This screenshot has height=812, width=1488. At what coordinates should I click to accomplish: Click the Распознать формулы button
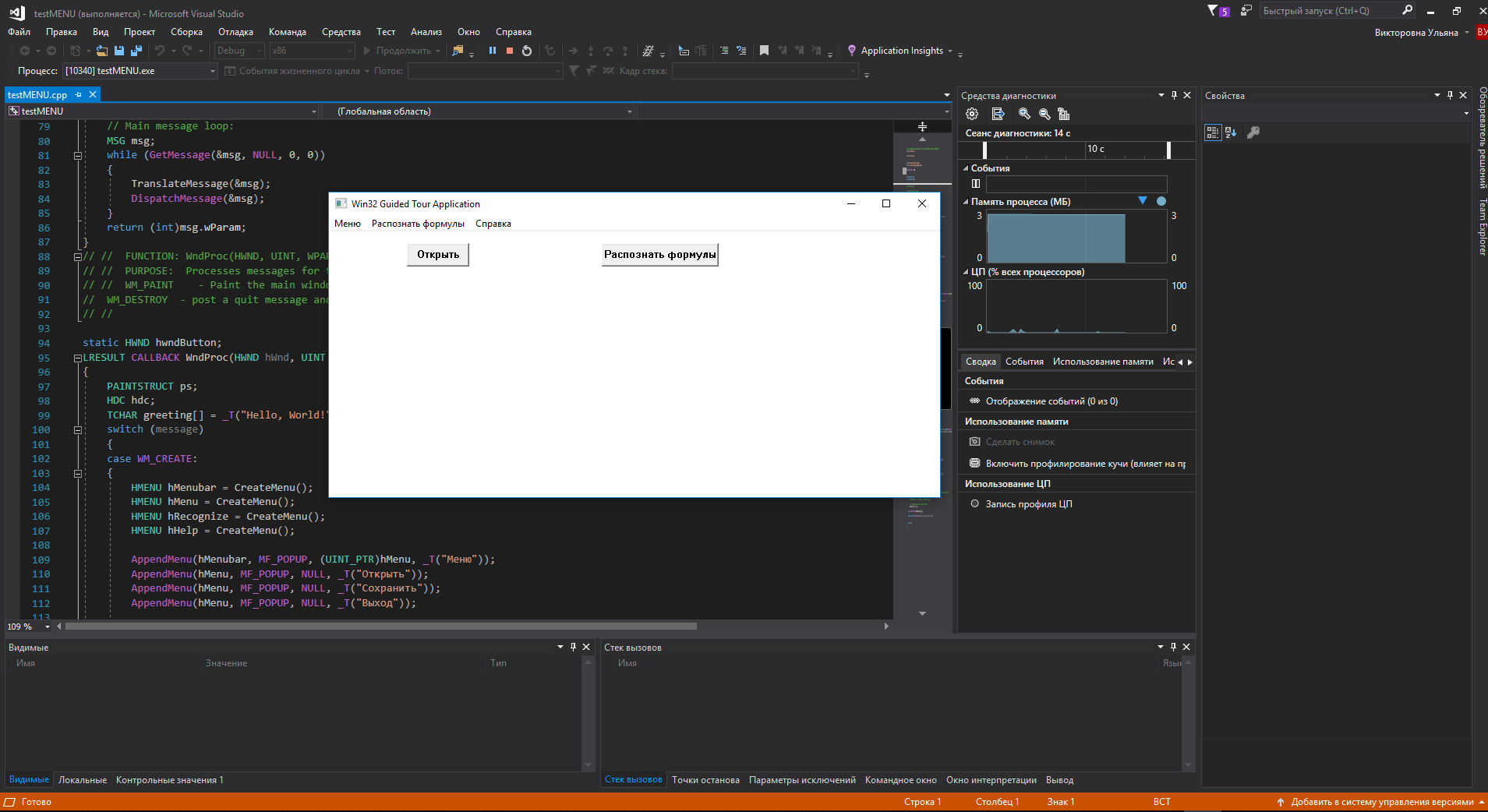tap(660, 255)
